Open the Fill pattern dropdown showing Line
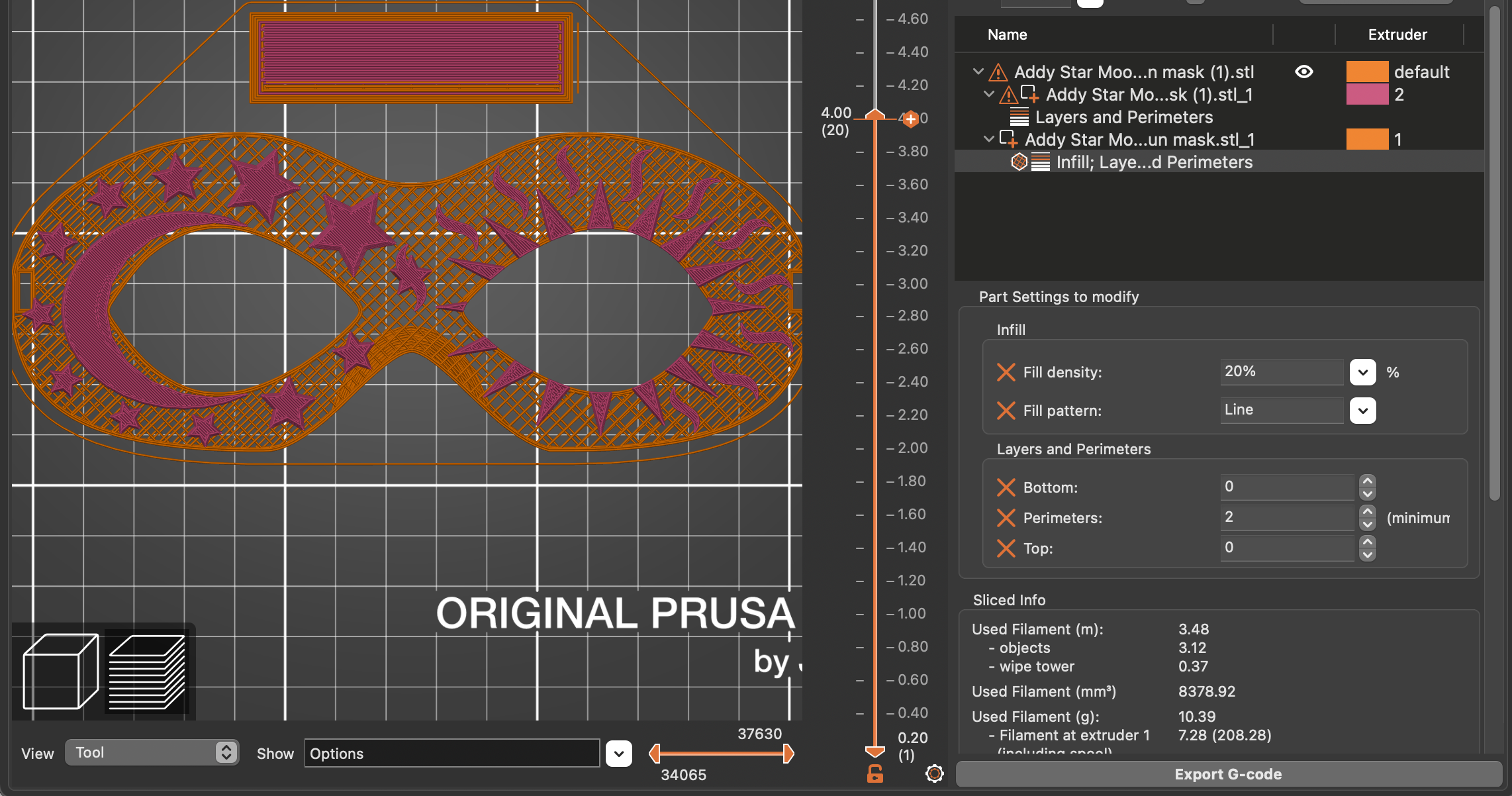The height and width of the screenshot is (796, 1512). click(x=1362, y=411)
